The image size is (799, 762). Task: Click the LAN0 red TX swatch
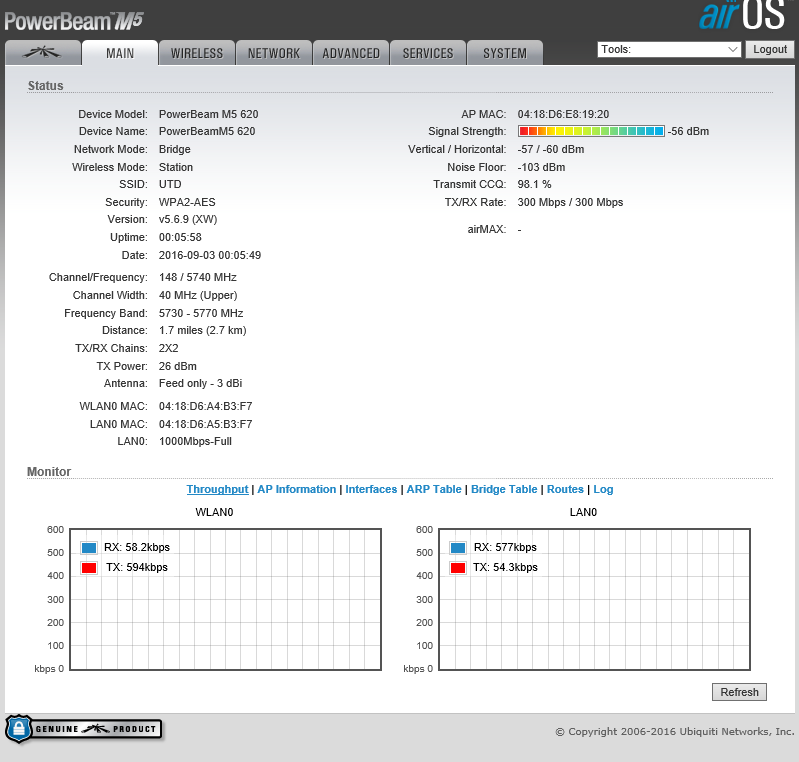(458, 568)
